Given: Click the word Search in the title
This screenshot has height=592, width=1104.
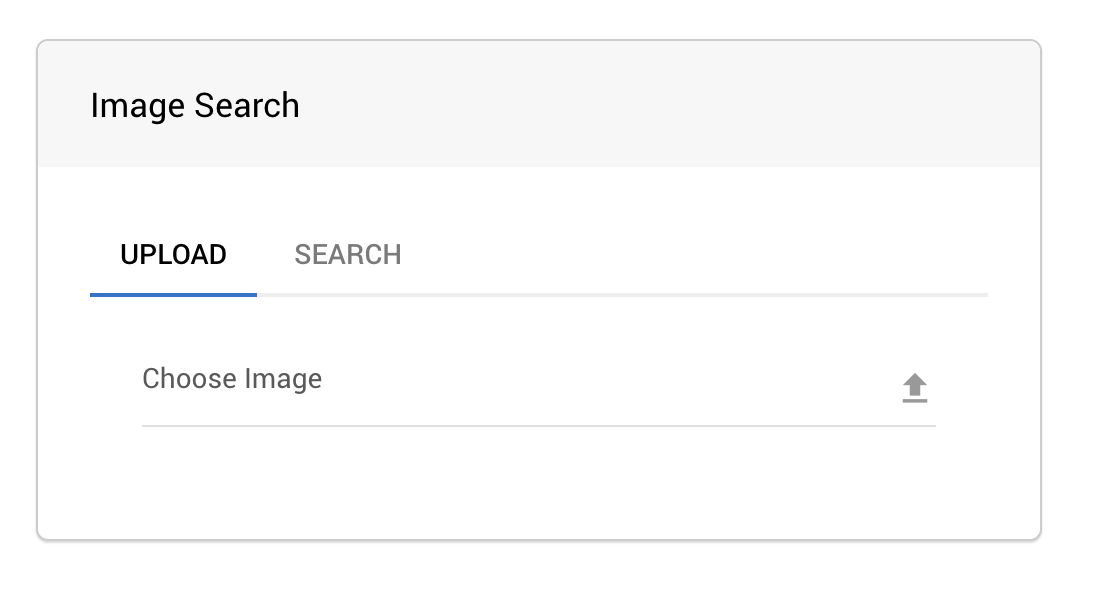Looking at the screenshot, I should pos(247,106).
